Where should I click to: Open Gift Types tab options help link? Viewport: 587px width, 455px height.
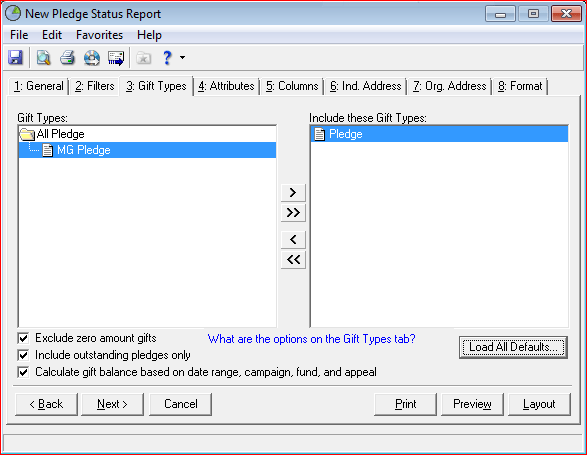click(x=311, y=339)
